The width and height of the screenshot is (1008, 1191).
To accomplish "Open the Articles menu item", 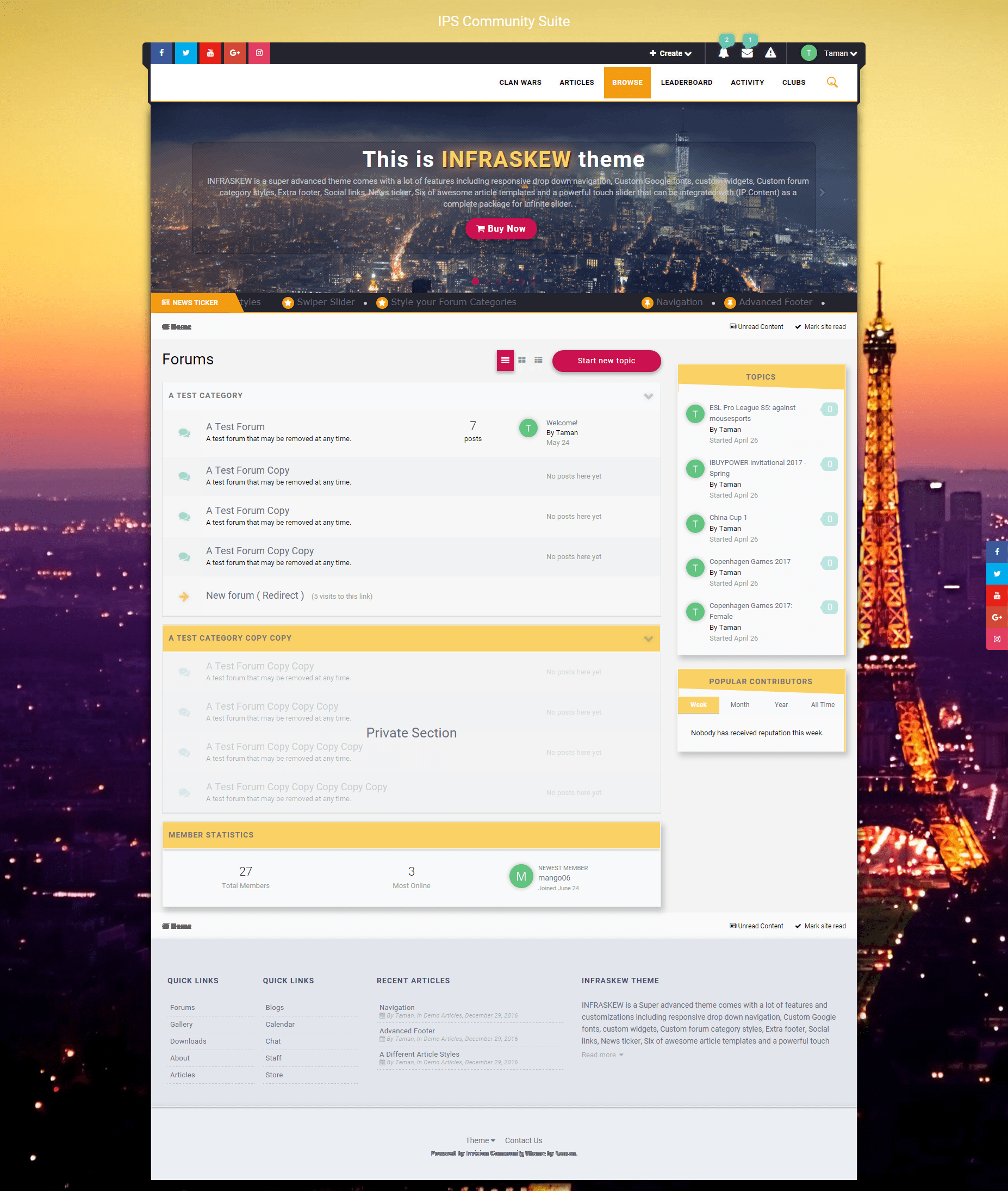I will click(x=576, y=82).
